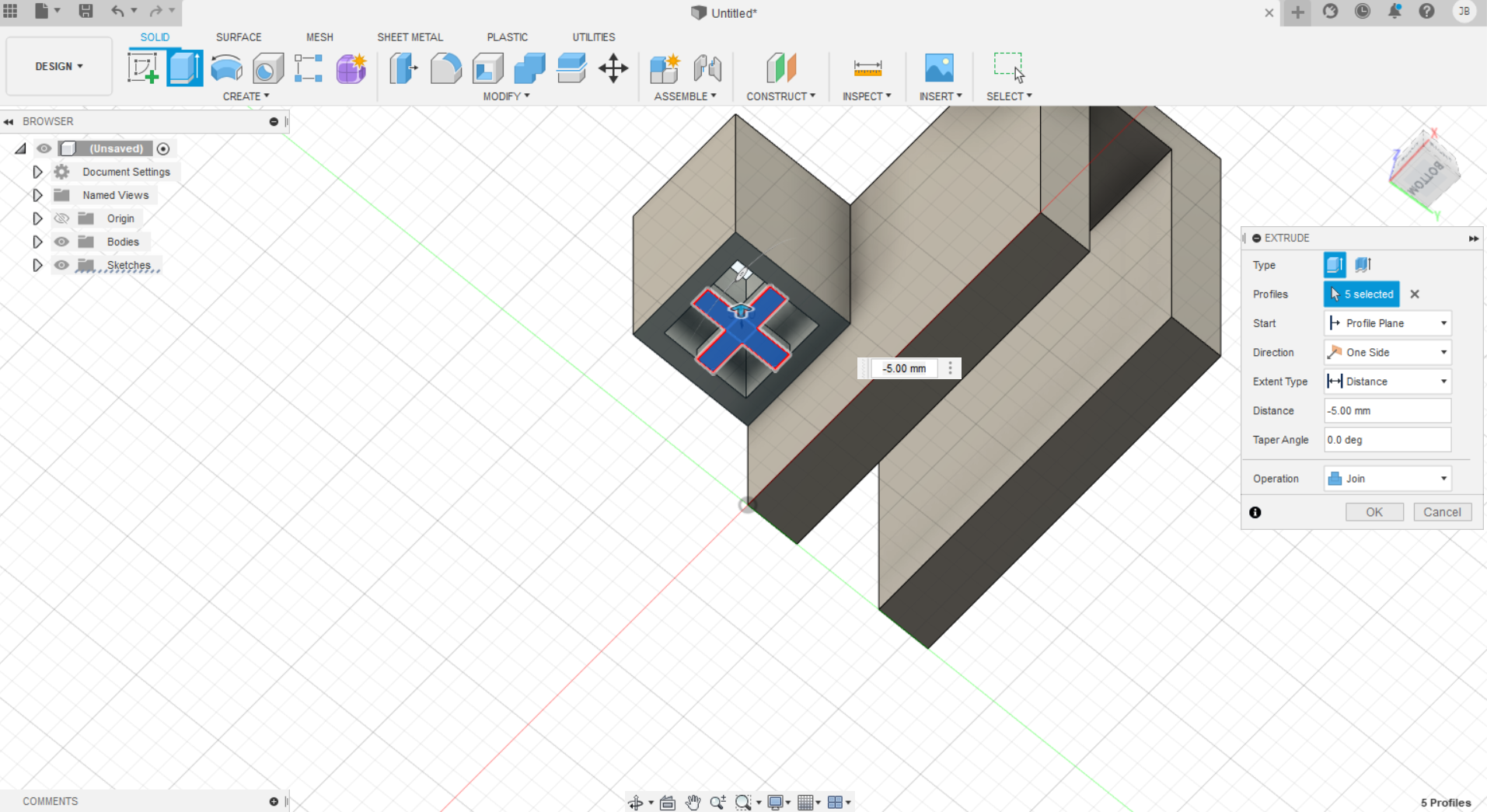1487x812 pixels.
Task: Select the Fillet tool
Action: pyautogui.click(x=445, y=68)
